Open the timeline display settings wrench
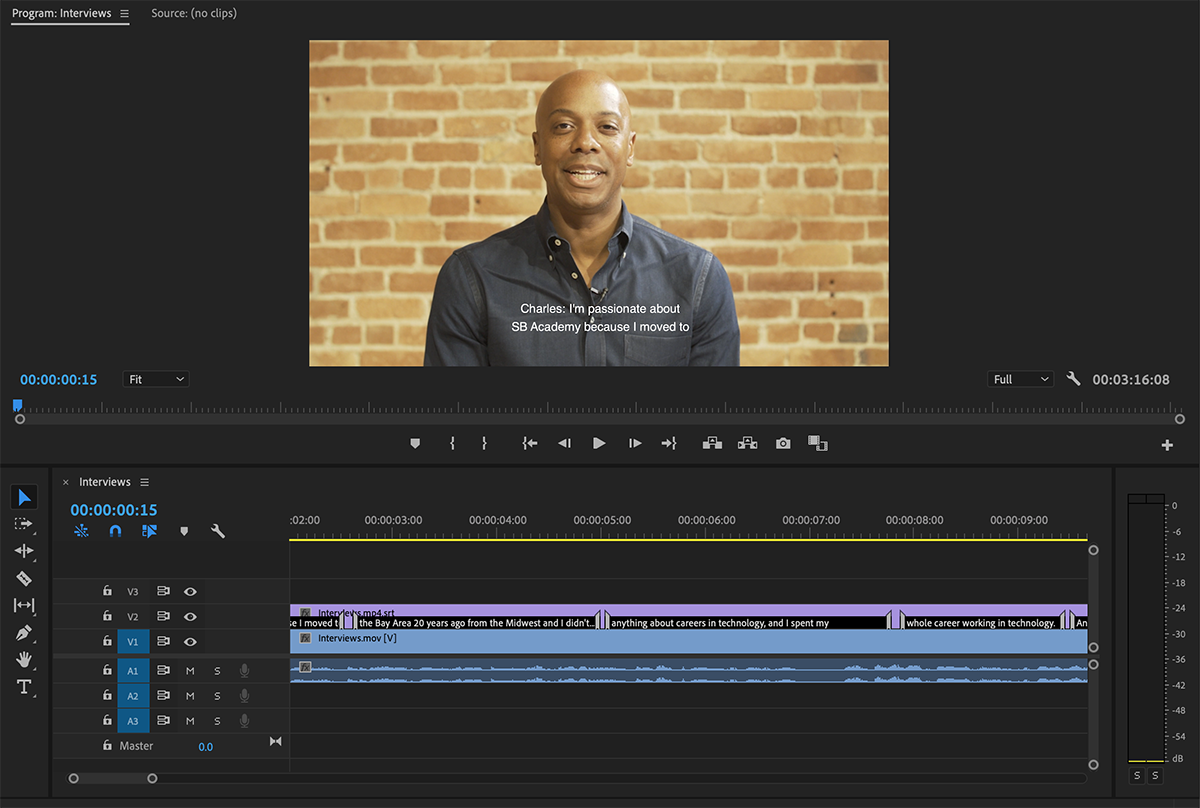Viewport: 1200px width, 808px height. tap(218, 531)
